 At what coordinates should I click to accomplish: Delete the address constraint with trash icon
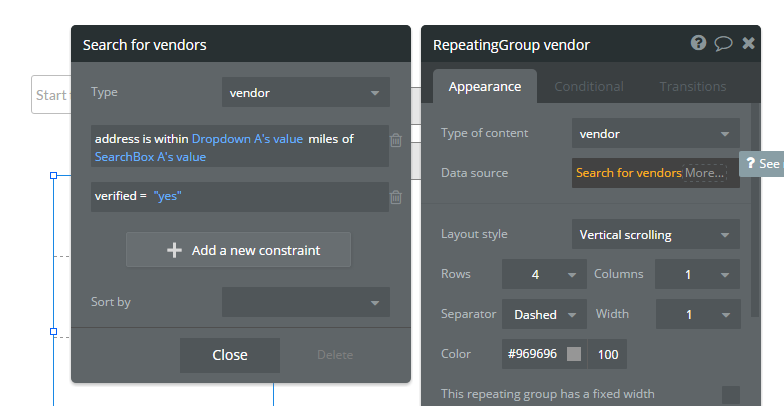396,140
